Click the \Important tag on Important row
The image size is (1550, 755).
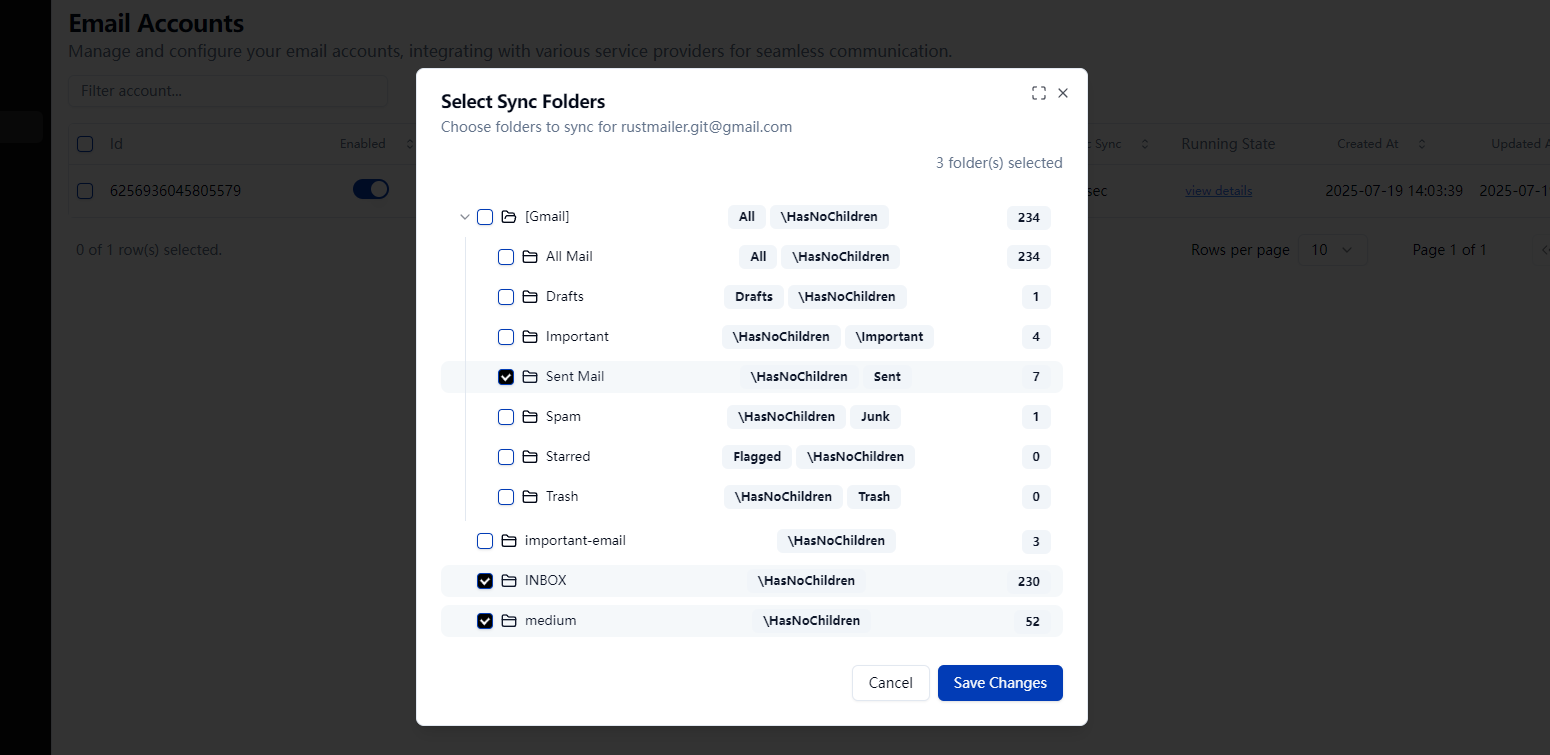point(889,337)
